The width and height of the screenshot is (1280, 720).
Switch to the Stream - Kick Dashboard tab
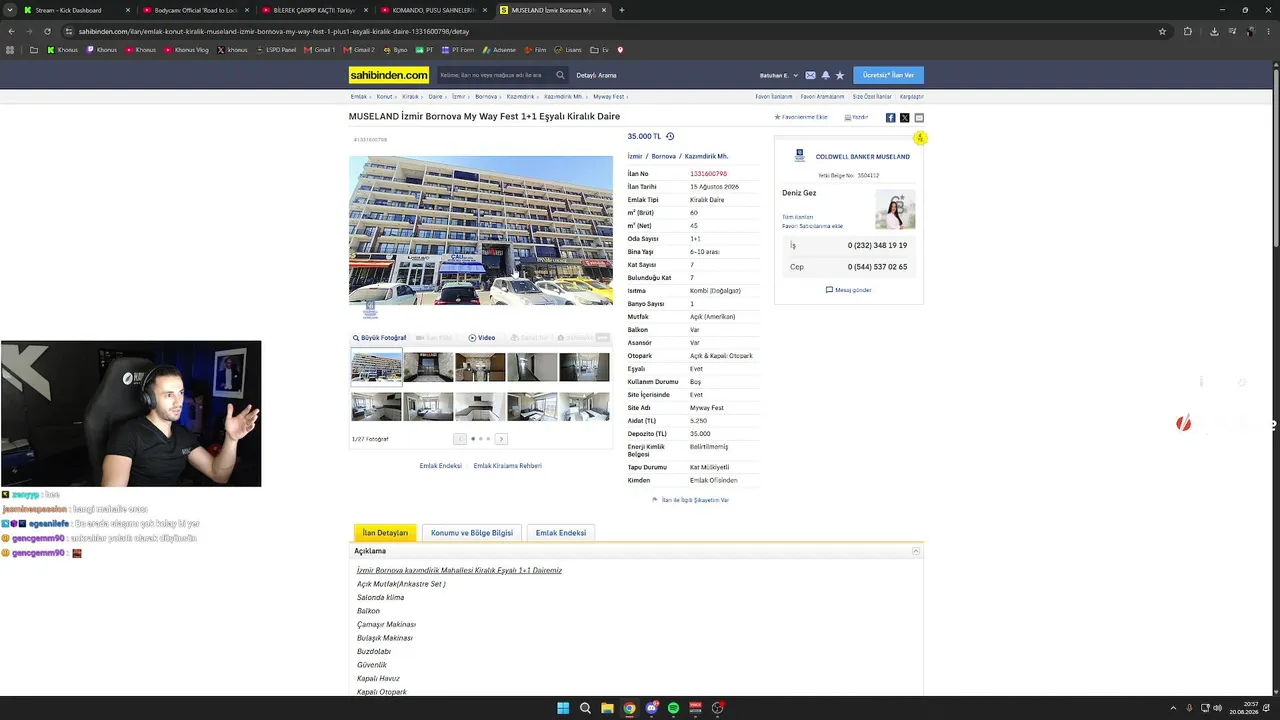(x=75, y=10)
